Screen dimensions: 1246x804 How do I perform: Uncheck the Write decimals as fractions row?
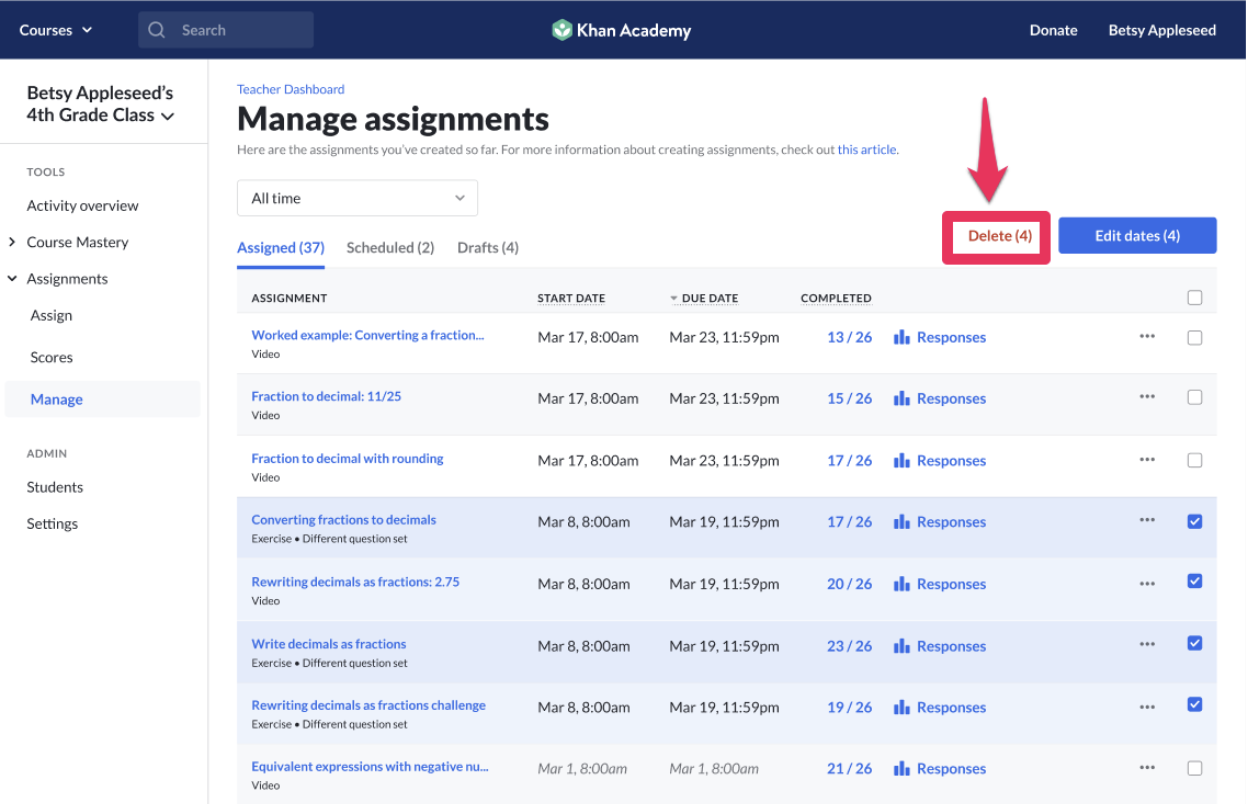pos(1194,643)
